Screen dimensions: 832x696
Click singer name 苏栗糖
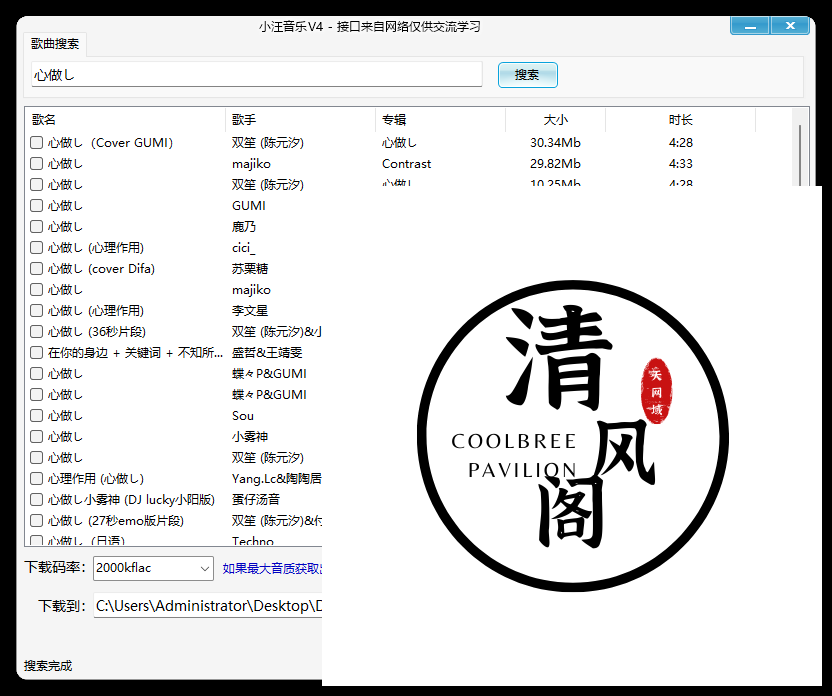(x=250, y=268)
